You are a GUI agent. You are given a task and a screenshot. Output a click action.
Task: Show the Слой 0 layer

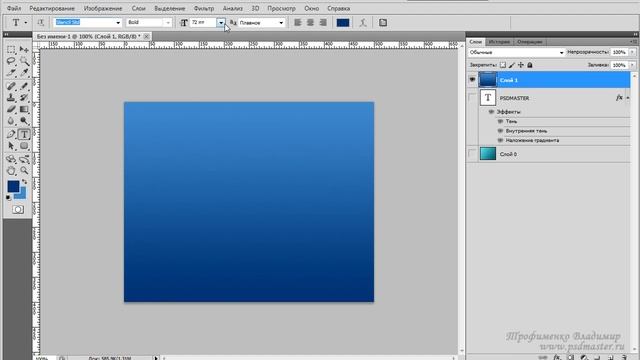[472, 154]
